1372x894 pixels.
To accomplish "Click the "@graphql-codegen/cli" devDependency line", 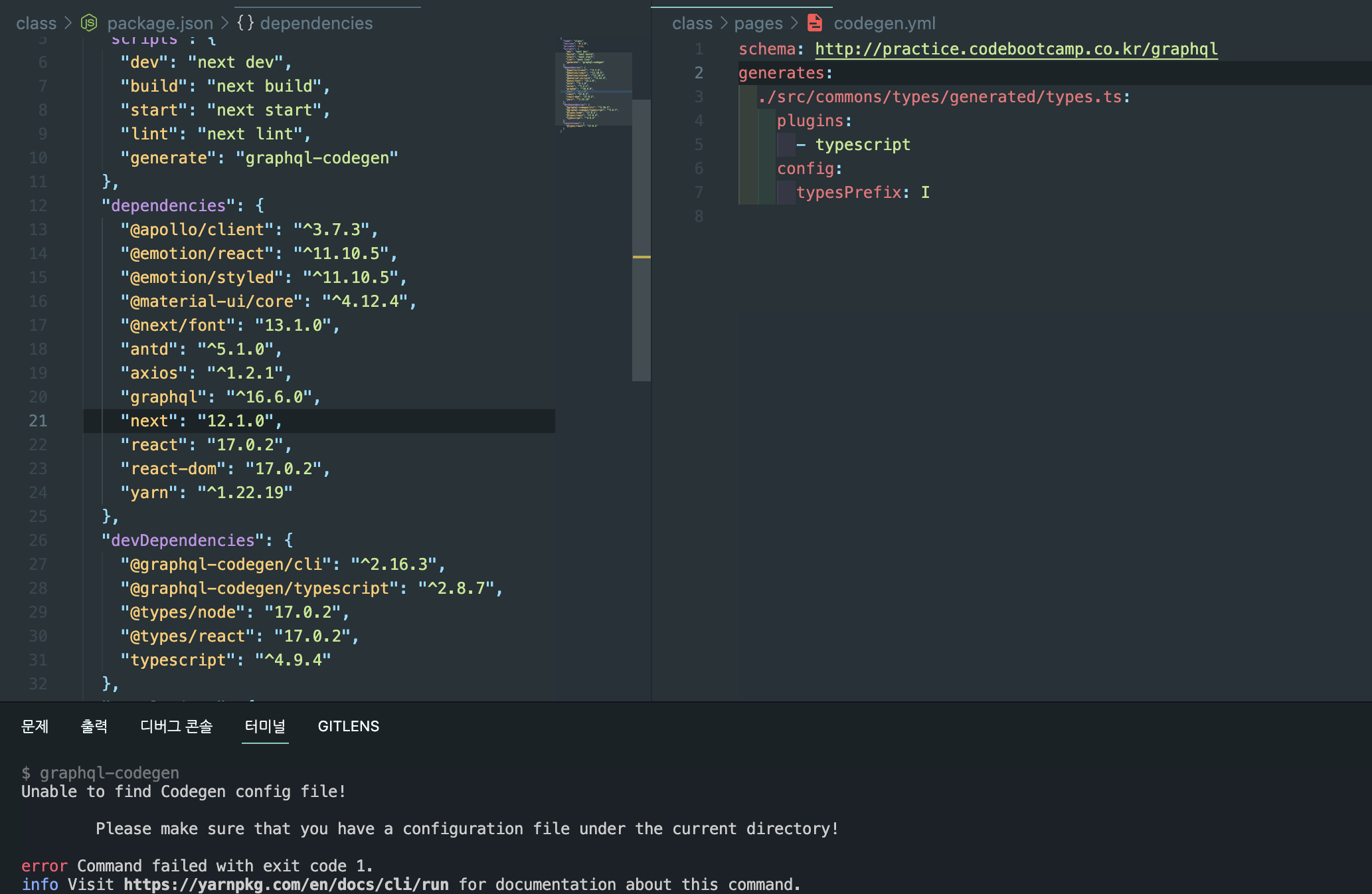I will pyautogui.click(x=283, y=565).
